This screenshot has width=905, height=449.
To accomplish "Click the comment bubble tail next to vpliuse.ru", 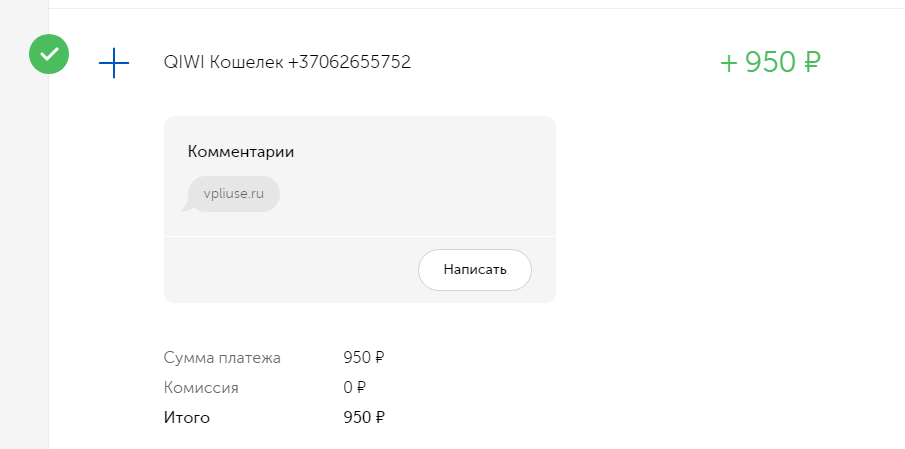I will pyautogui.click(x=186, y=206).
